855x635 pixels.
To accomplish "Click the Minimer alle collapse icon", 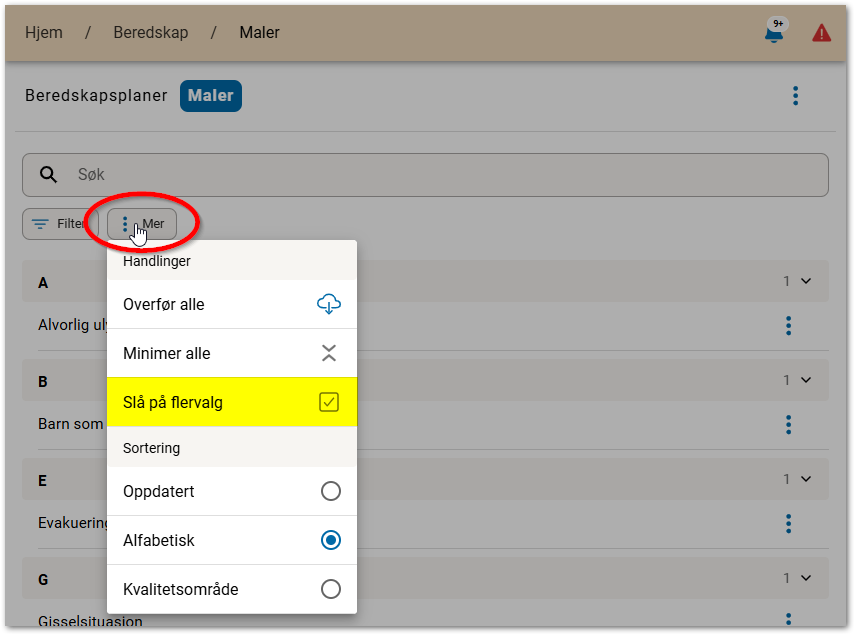I will click(329, 353).
